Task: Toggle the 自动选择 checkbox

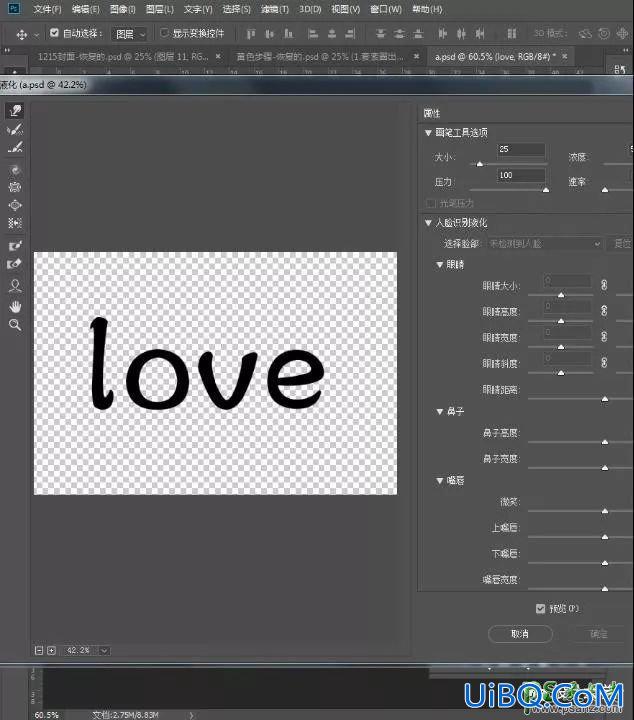Action: click(54, 33)
